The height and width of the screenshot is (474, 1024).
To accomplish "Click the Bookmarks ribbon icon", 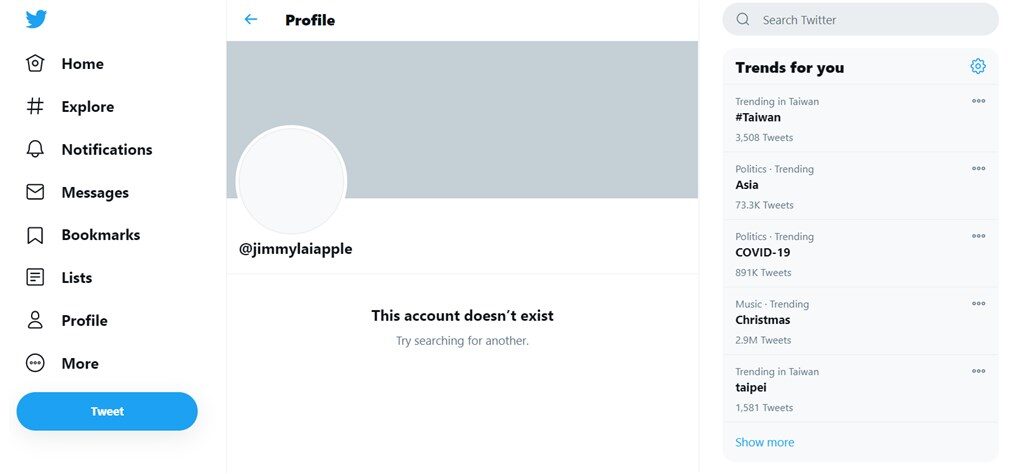I will pos(35,235).
